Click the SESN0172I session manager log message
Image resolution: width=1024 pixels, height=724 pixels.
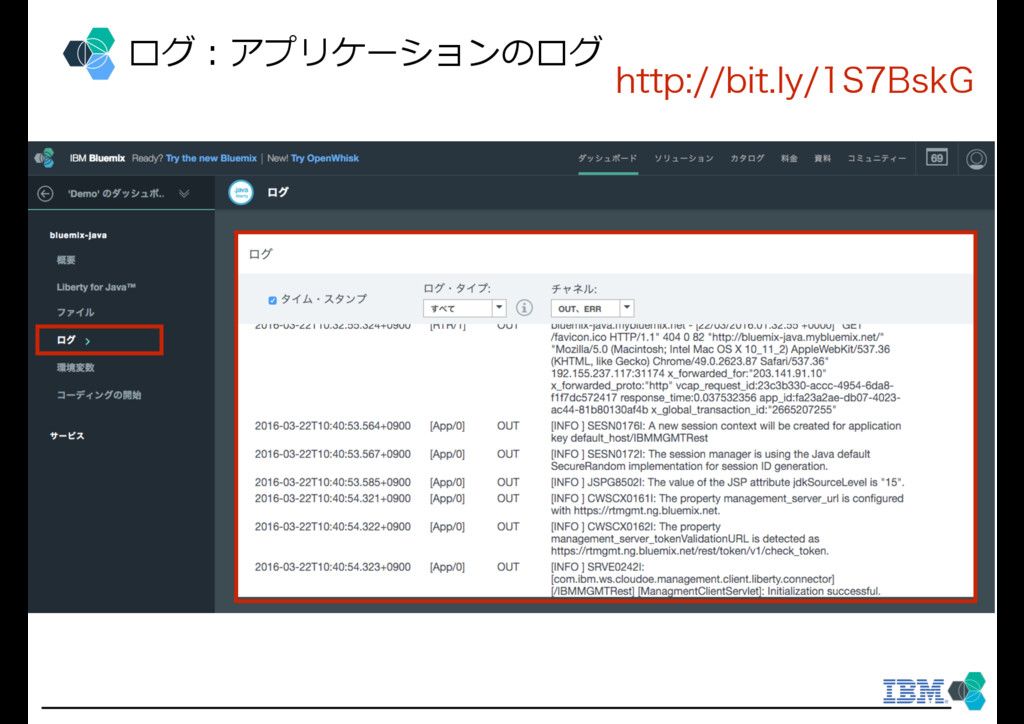711,460
